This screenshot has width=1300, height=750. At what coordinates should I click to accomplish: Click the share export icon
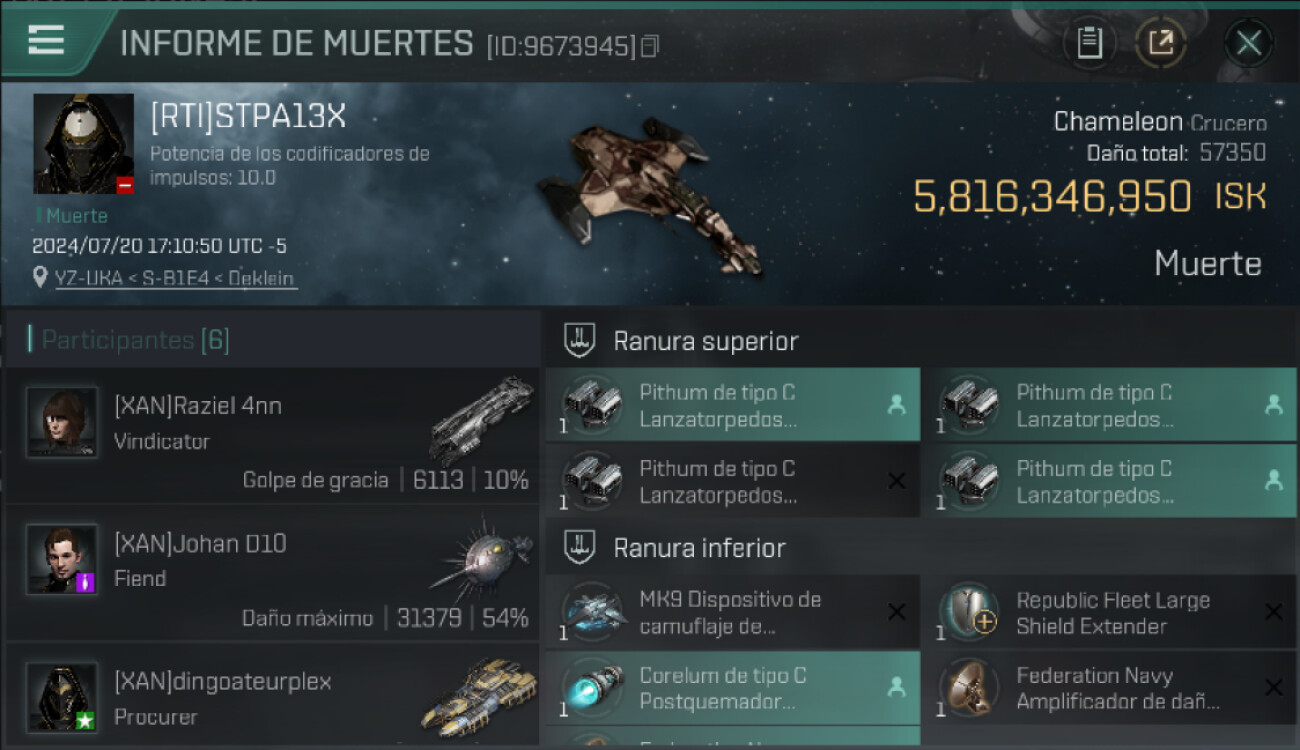click(1161, 42)
